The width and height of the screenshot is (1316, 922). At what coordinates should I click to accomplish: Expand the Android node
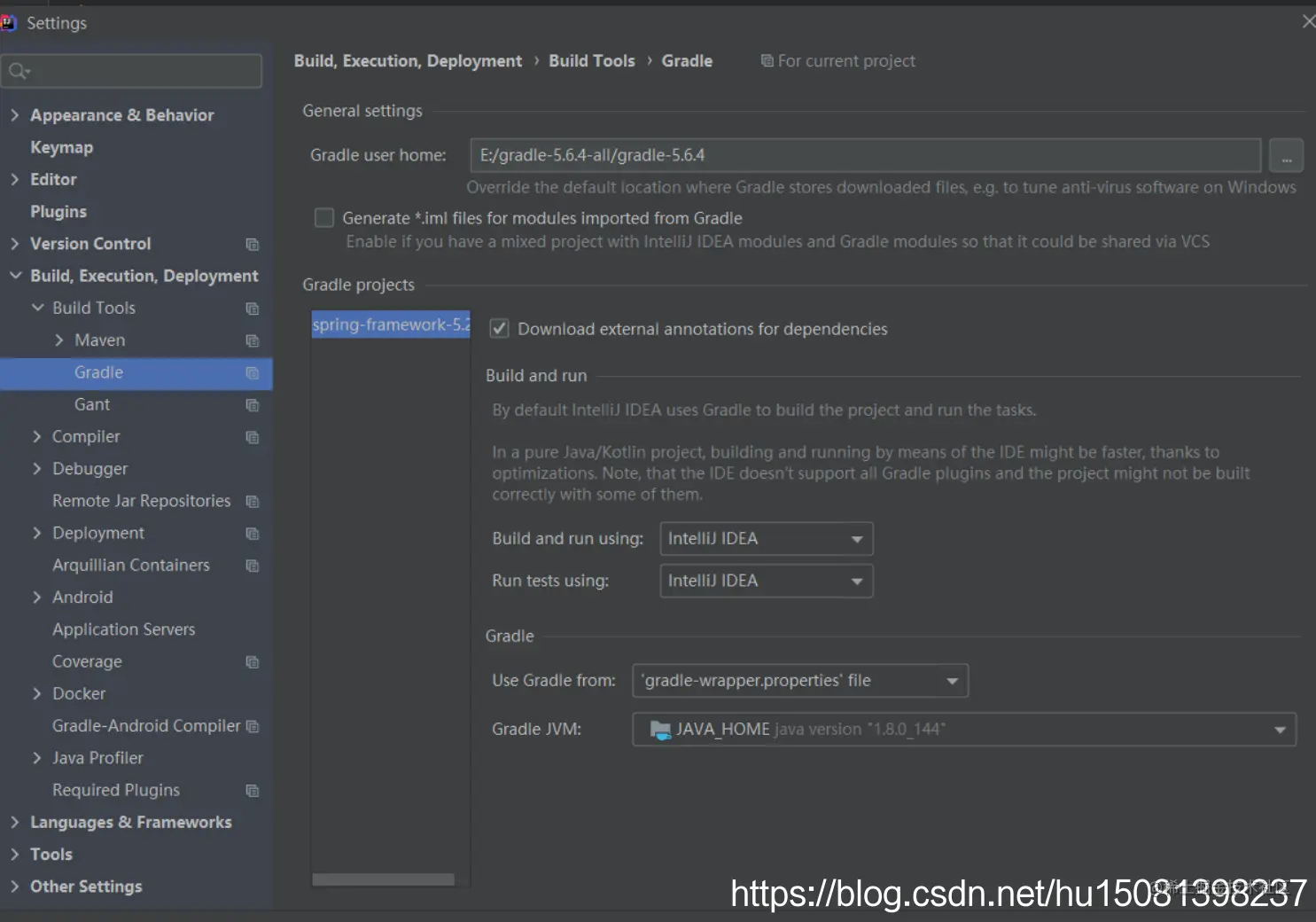(36, 598)
